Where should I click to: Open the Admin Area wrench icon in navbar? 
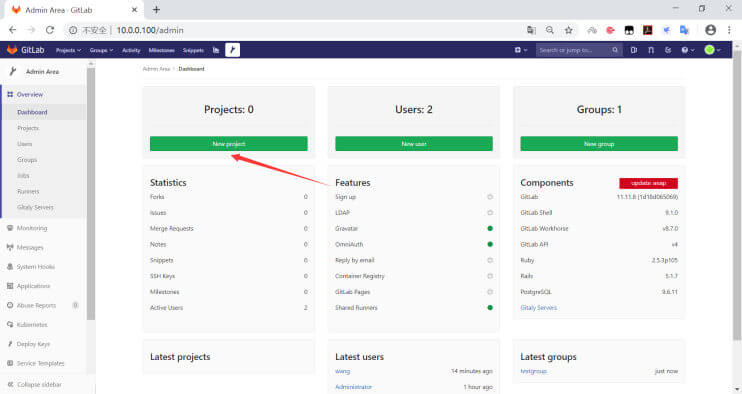tap(232, 50)
